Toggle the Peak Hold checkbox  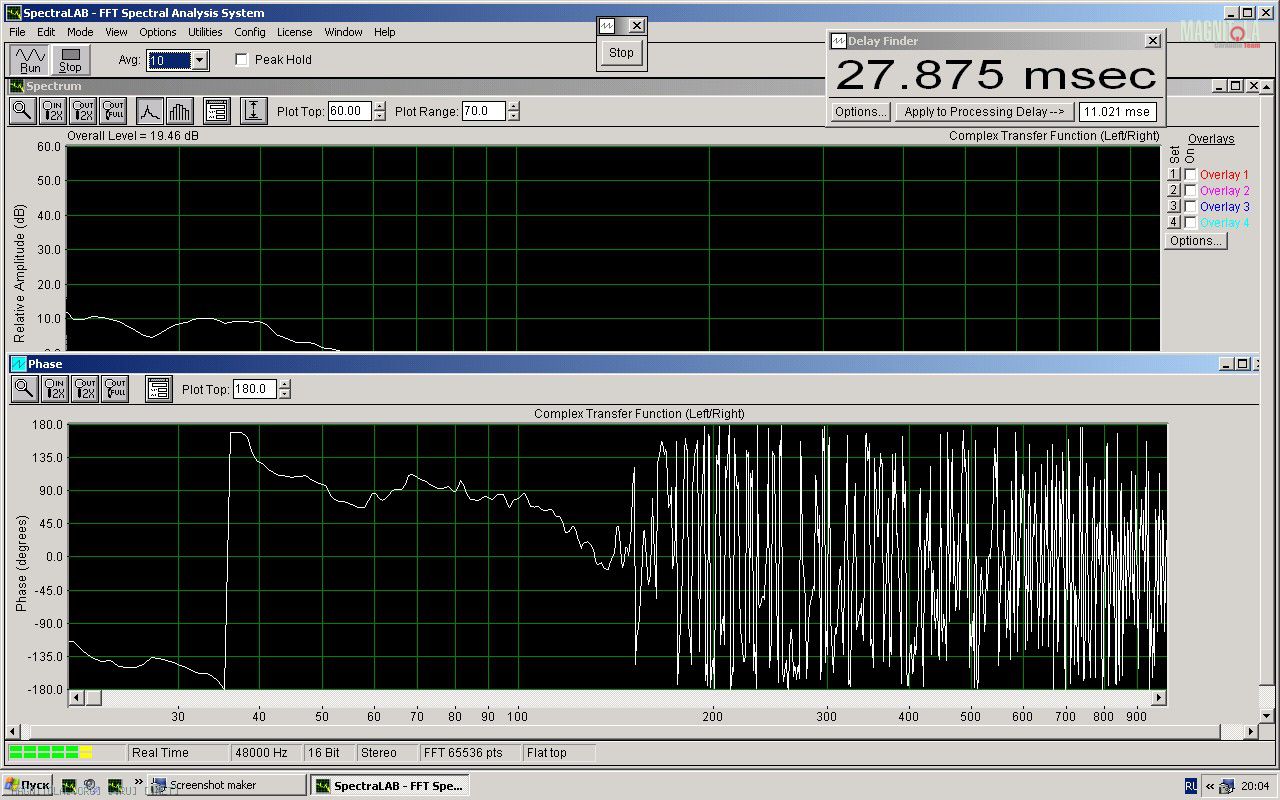tap(241, 60)
